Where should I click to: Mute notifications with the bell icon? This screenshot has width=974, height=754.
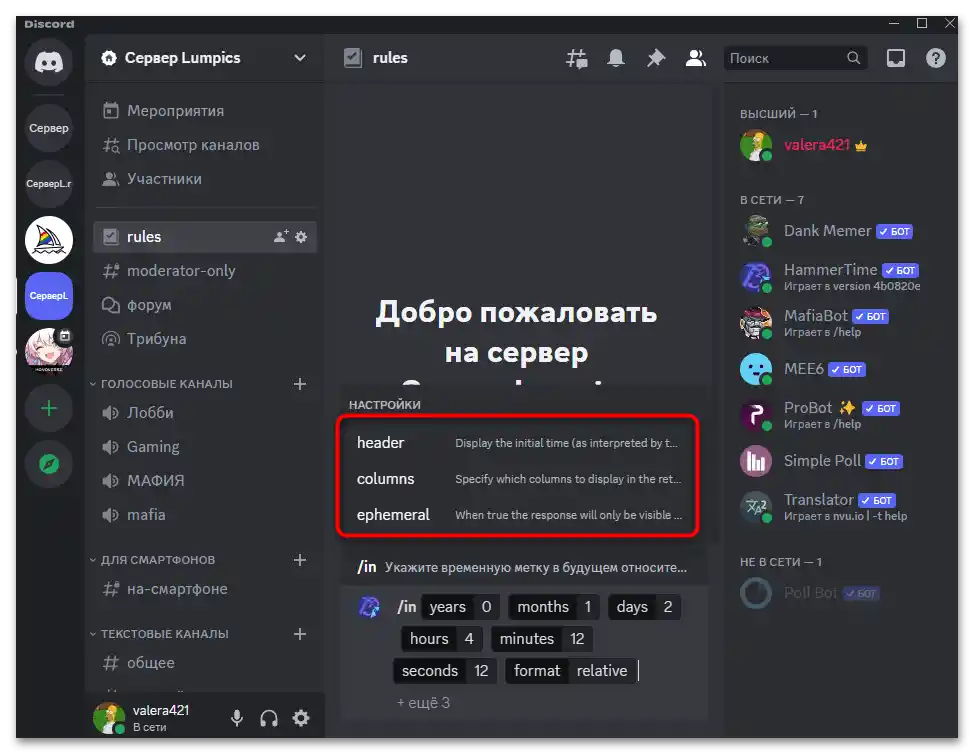point(616,58)
